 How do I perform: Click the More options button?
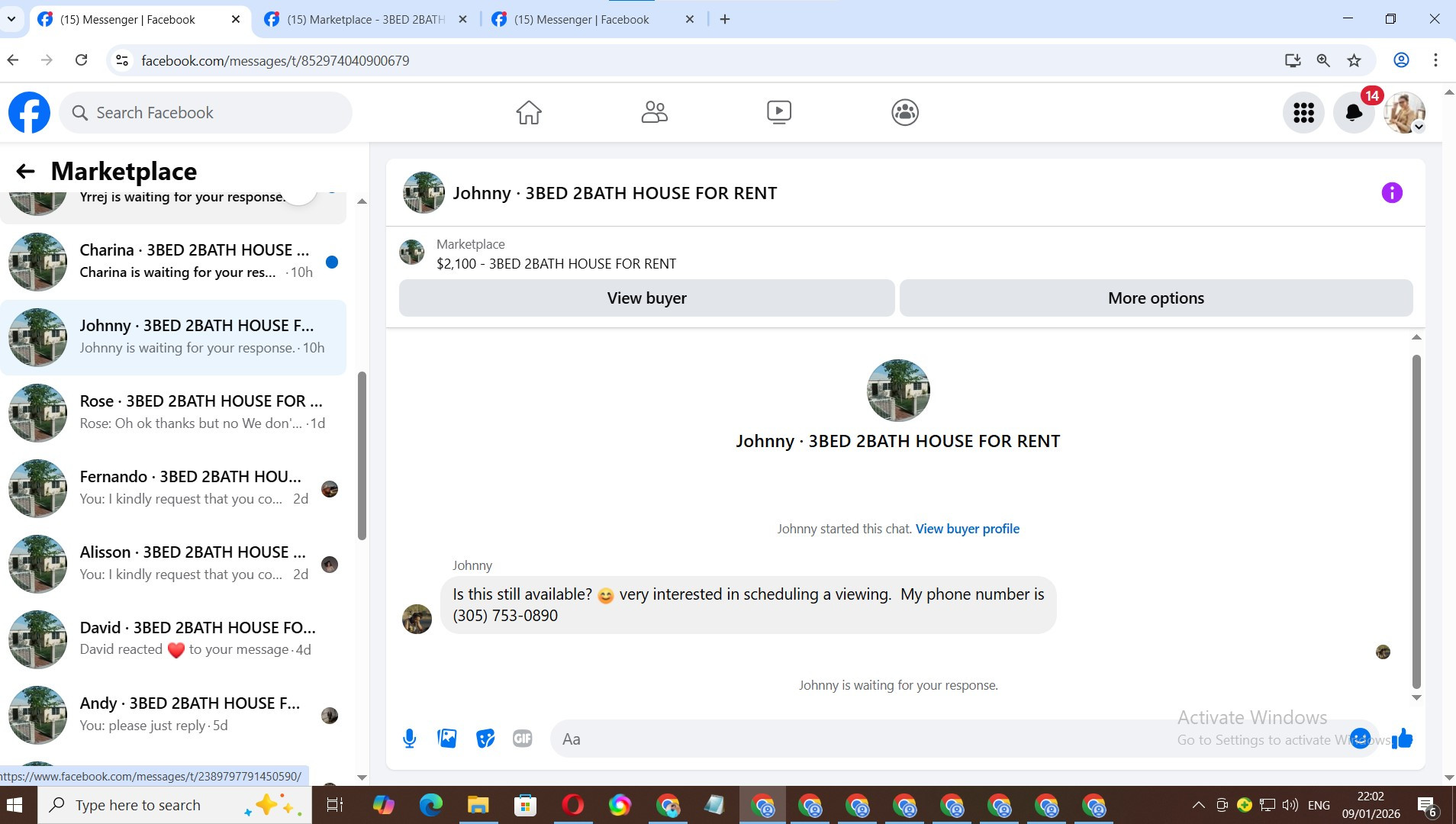click(x=1156, y=298)
